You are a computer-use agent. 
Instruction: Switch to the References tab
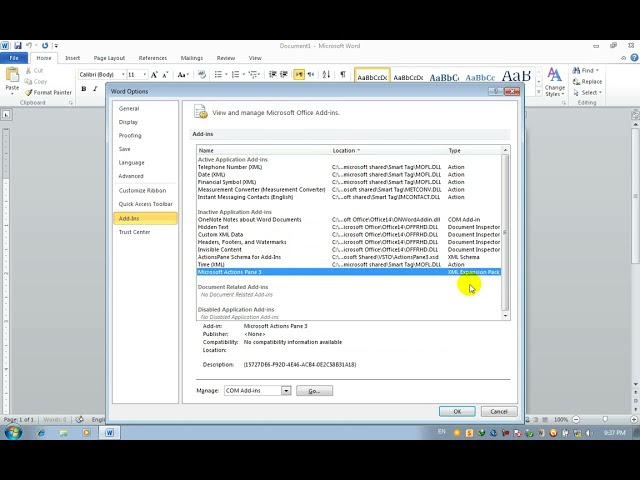click(153, 58)
